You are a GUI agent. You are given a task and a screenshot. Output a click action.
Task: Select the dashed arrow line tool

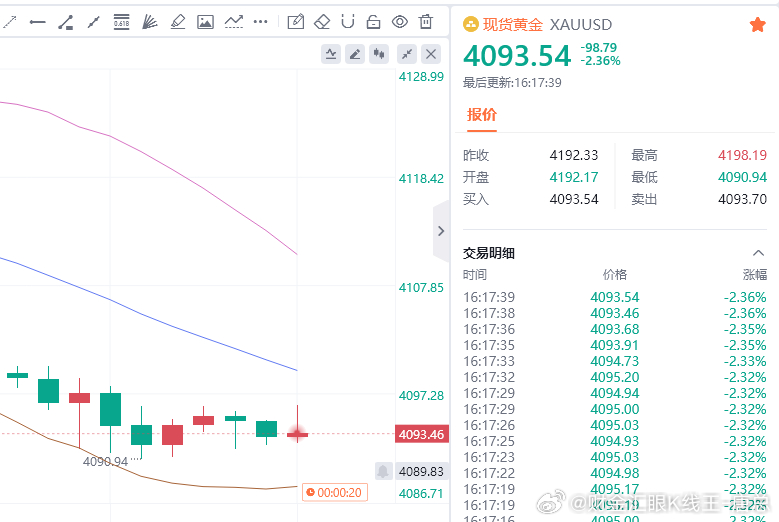(x=9, y=22)
